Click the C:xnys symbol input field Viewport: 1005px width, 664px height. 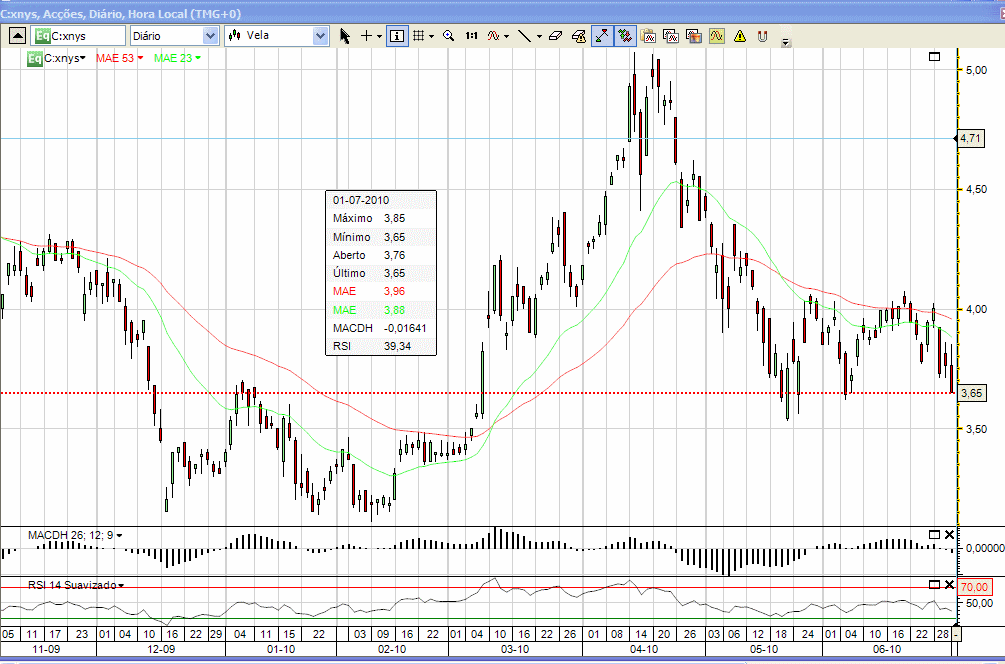click(x=78, y=36)
